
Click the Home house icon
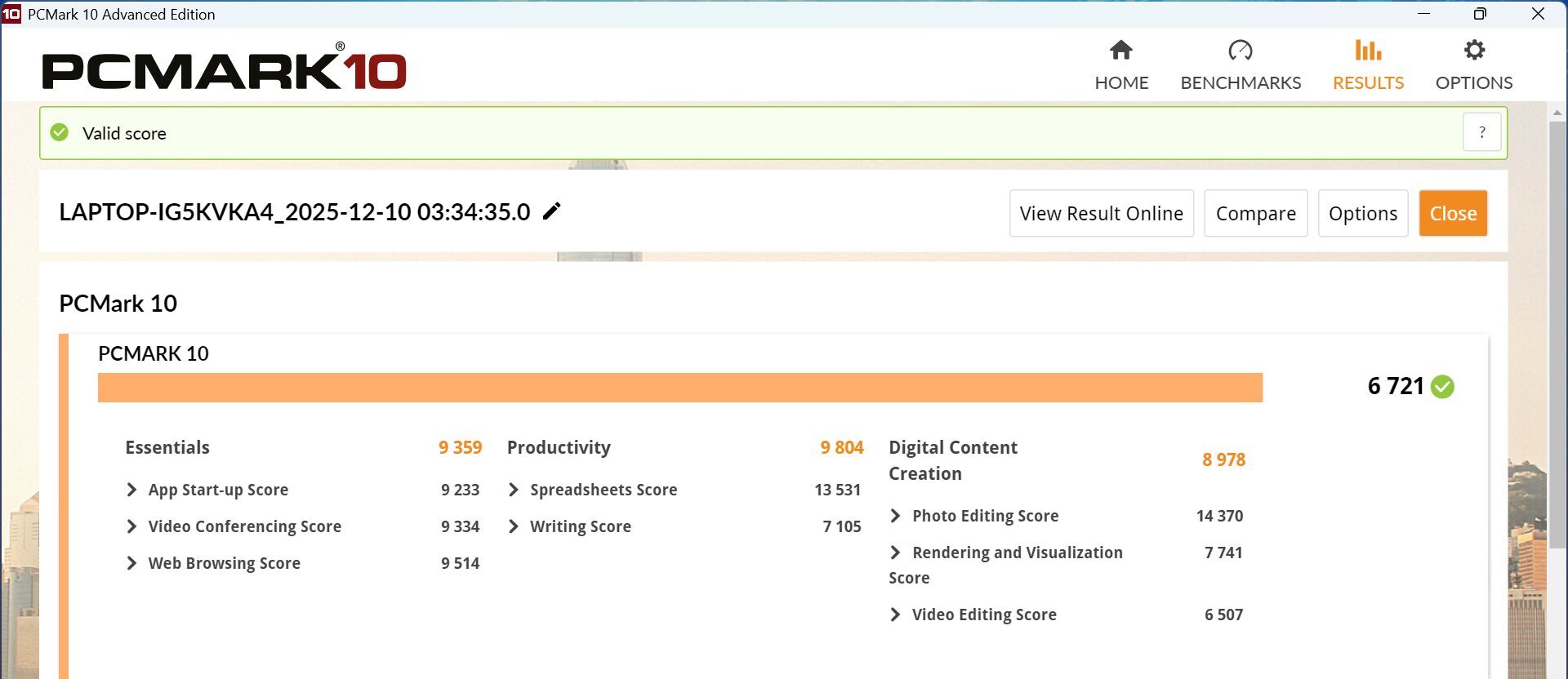click(x=1120, y=51)
